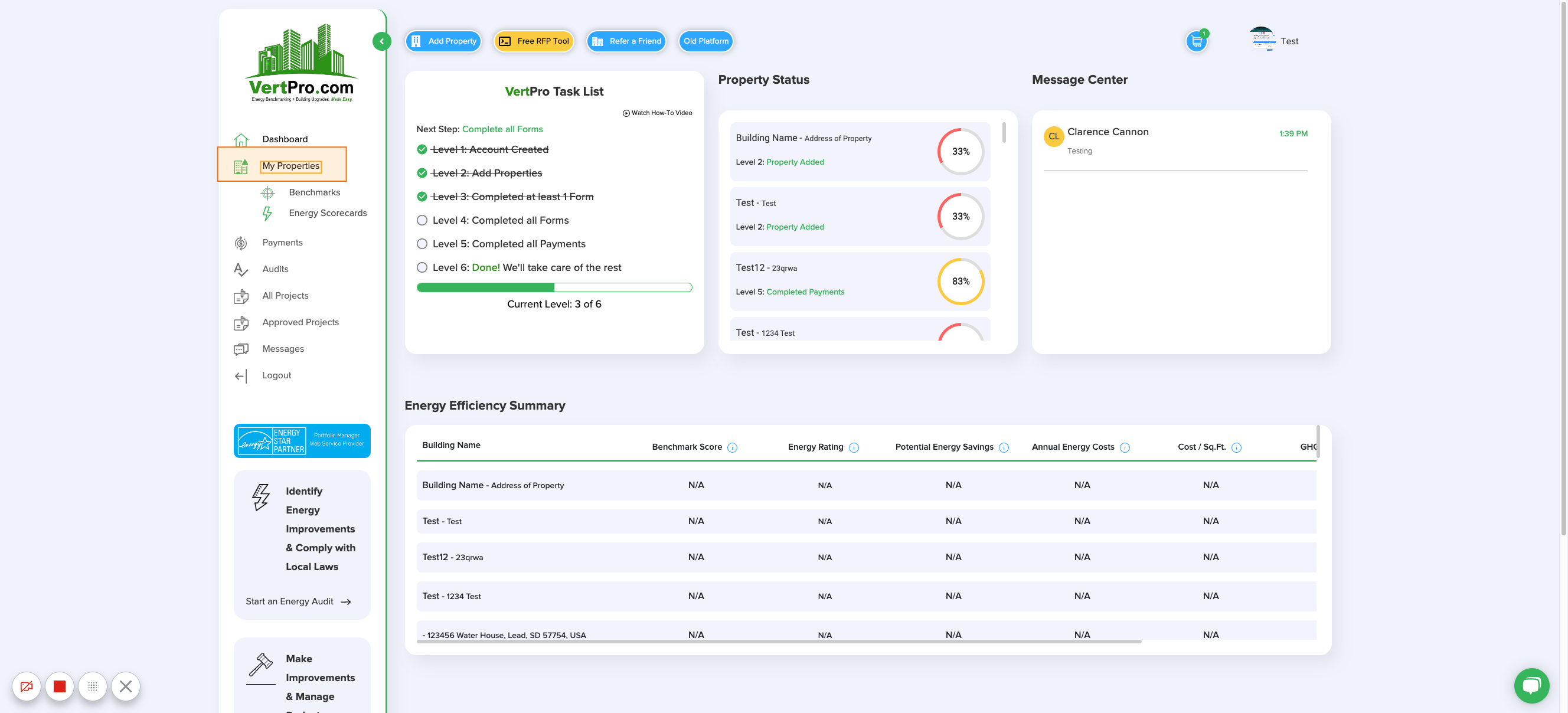This screenshot has width=1568, height=713.
Task: Click the dotted grid recorder icon
Action: [x=93, y=686]
